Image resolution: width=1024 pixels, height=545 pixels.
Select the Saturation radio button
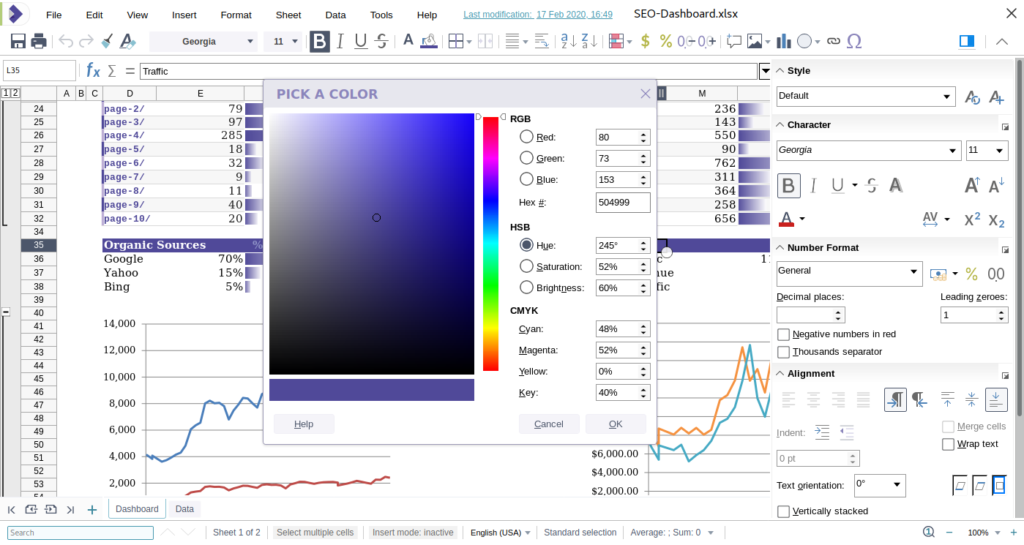click(x=527, y=266)
